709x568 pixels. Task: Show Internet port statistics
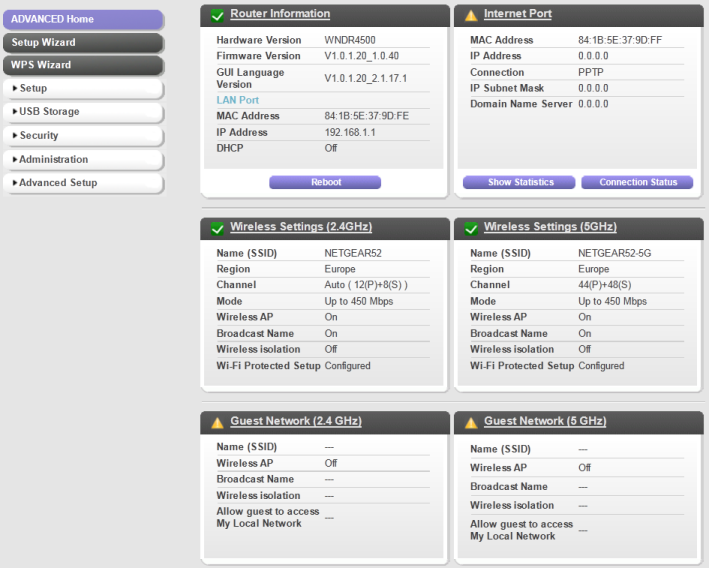pos(519,182)
